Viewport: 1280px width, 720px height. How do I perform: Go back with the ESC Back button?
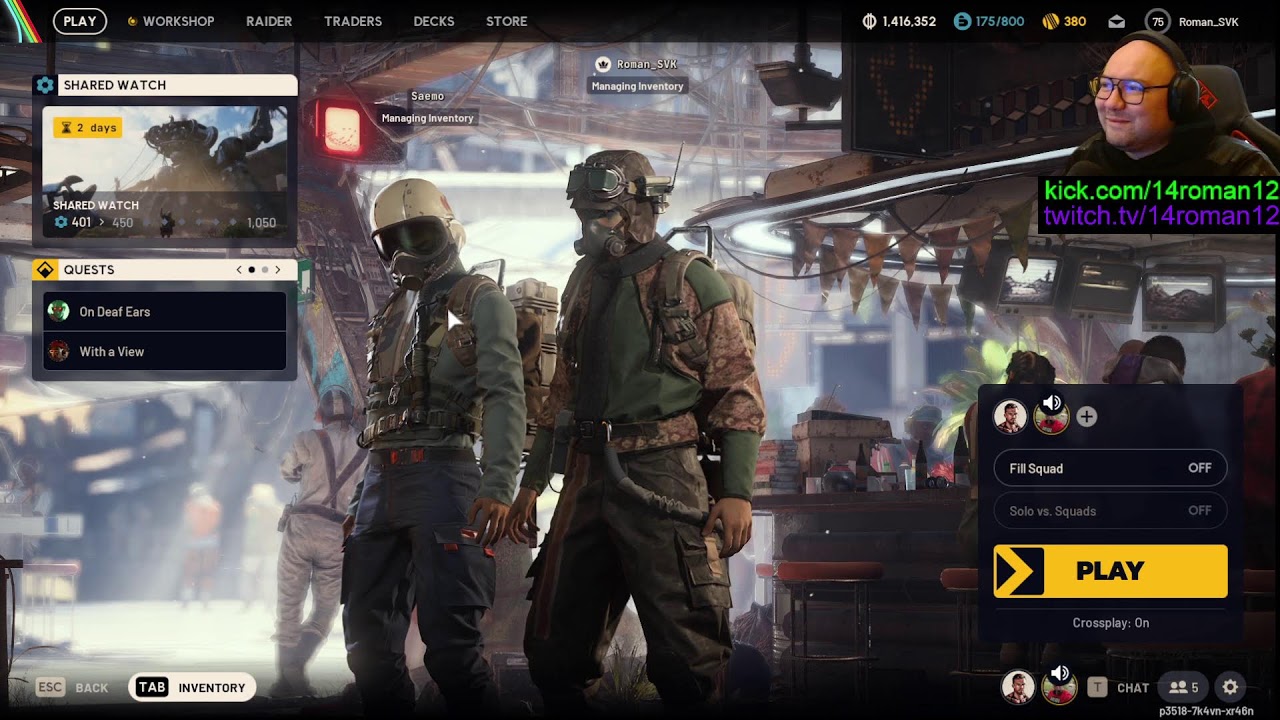coord(72,687)
